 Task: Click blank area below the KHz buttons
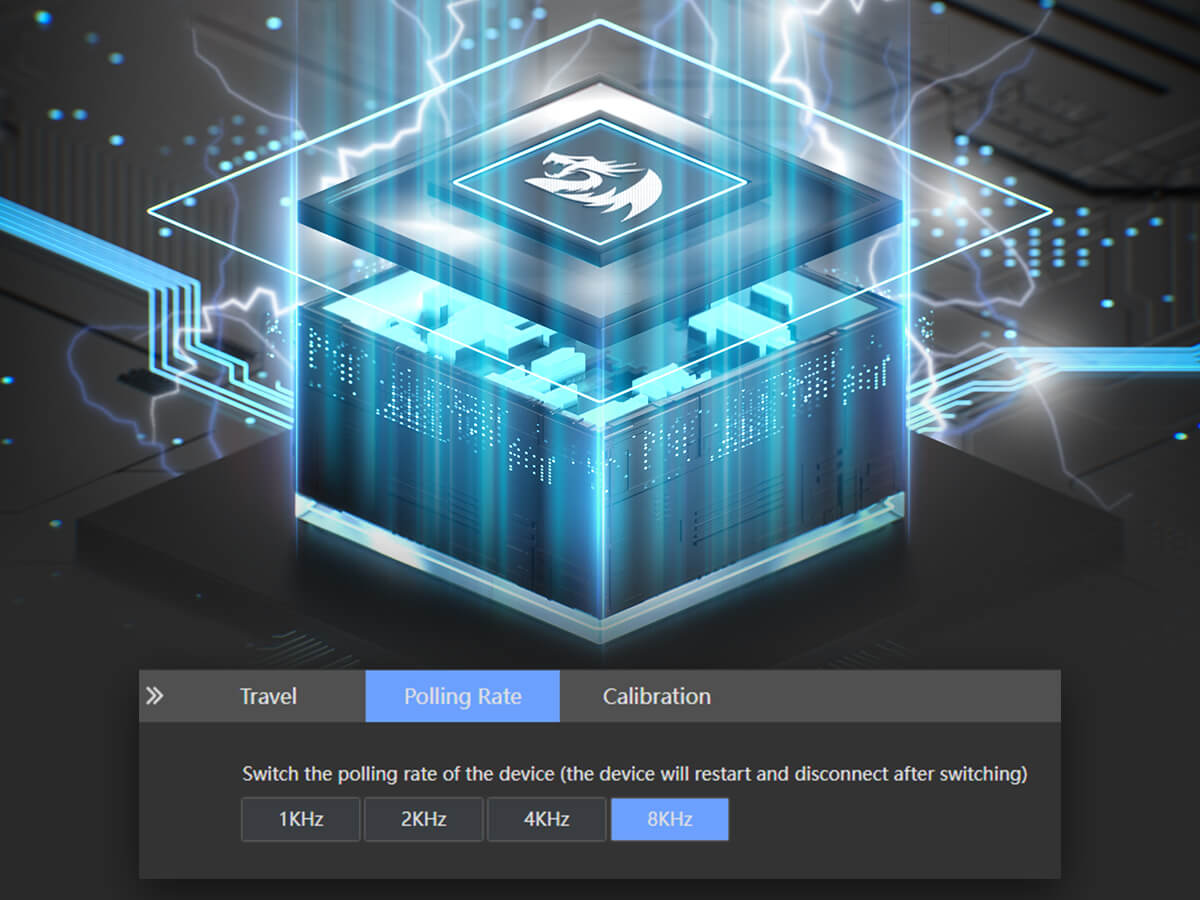tap(600, 860)
